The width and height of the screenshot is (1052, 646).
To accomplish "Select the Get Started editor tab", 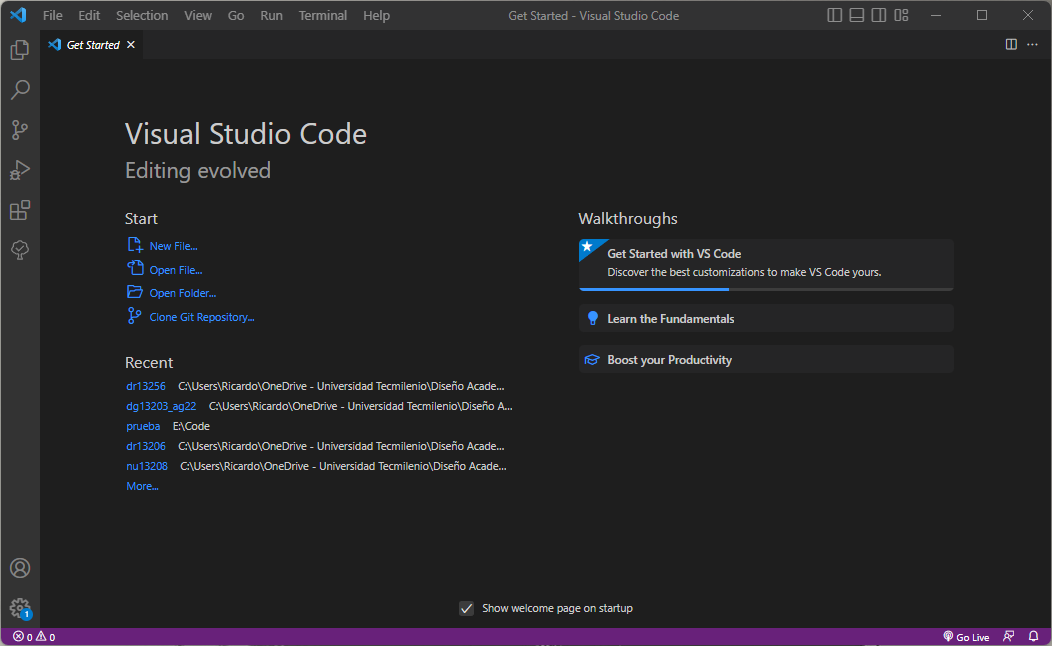I will click(92, 44).
